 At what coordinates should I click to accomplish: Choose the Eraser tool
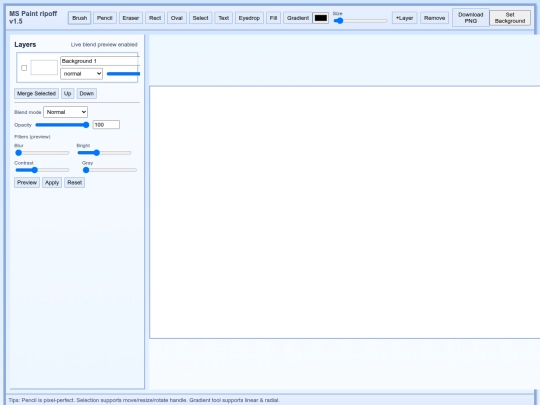coord(131,18)
